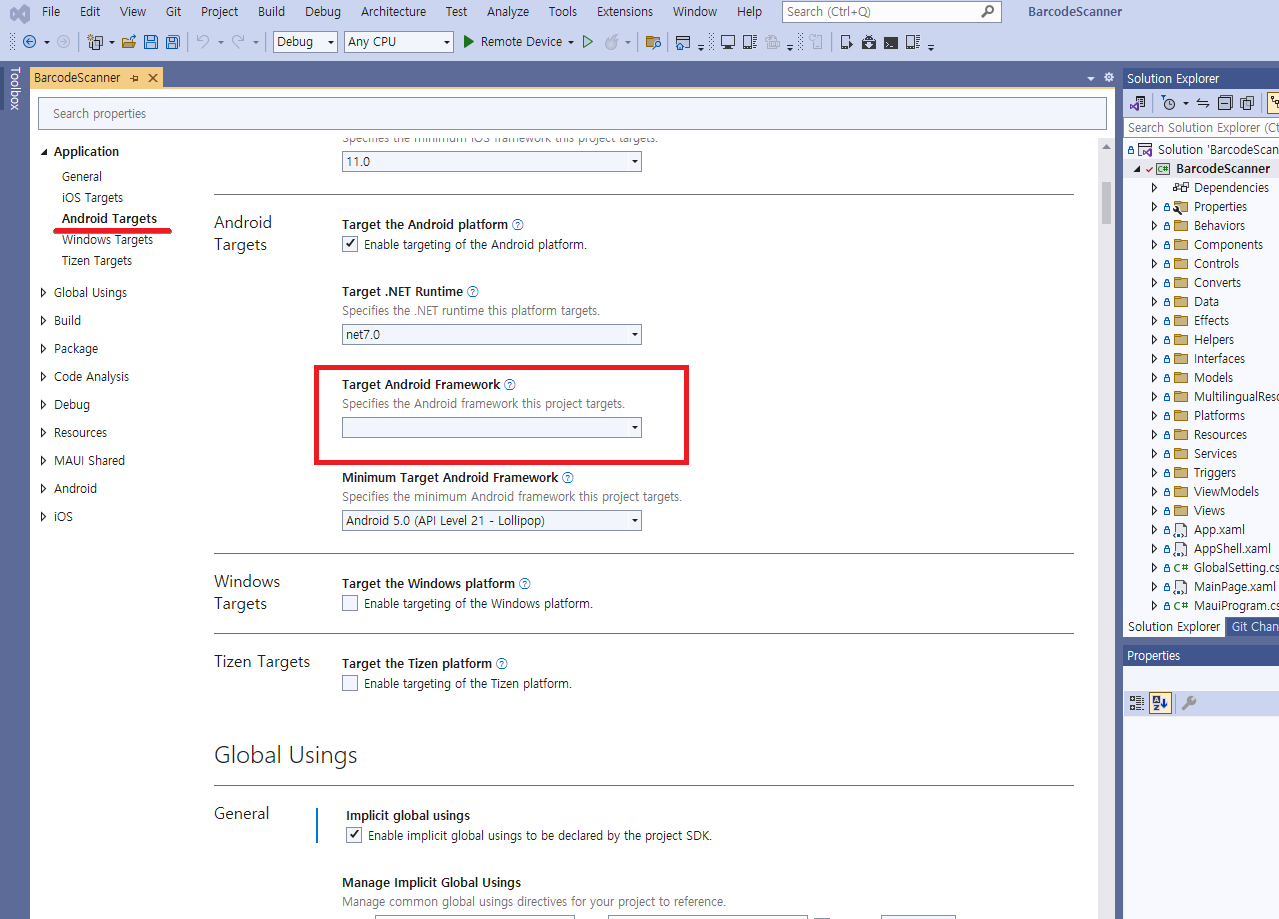Click the Undo arrow icon

[x=202, y=42]
